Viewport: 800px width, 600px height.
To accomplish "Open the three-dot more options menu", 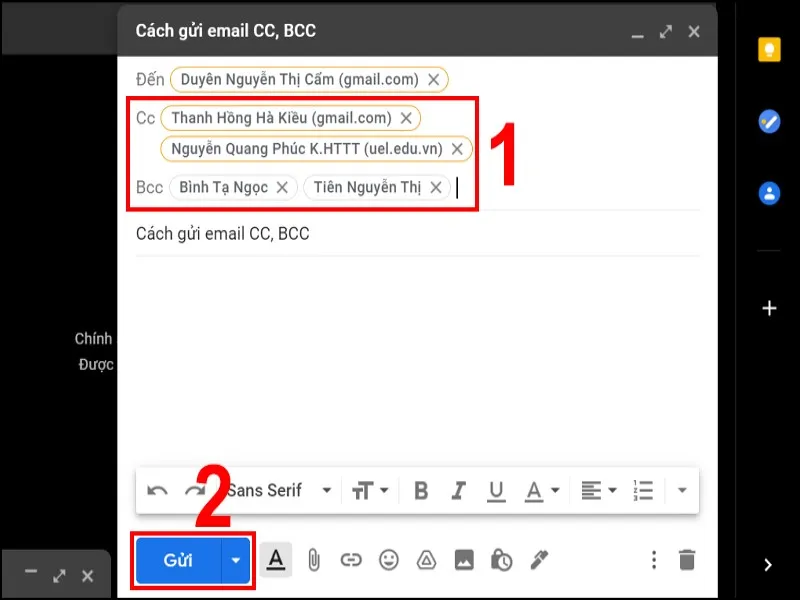I will click(653, 562).
